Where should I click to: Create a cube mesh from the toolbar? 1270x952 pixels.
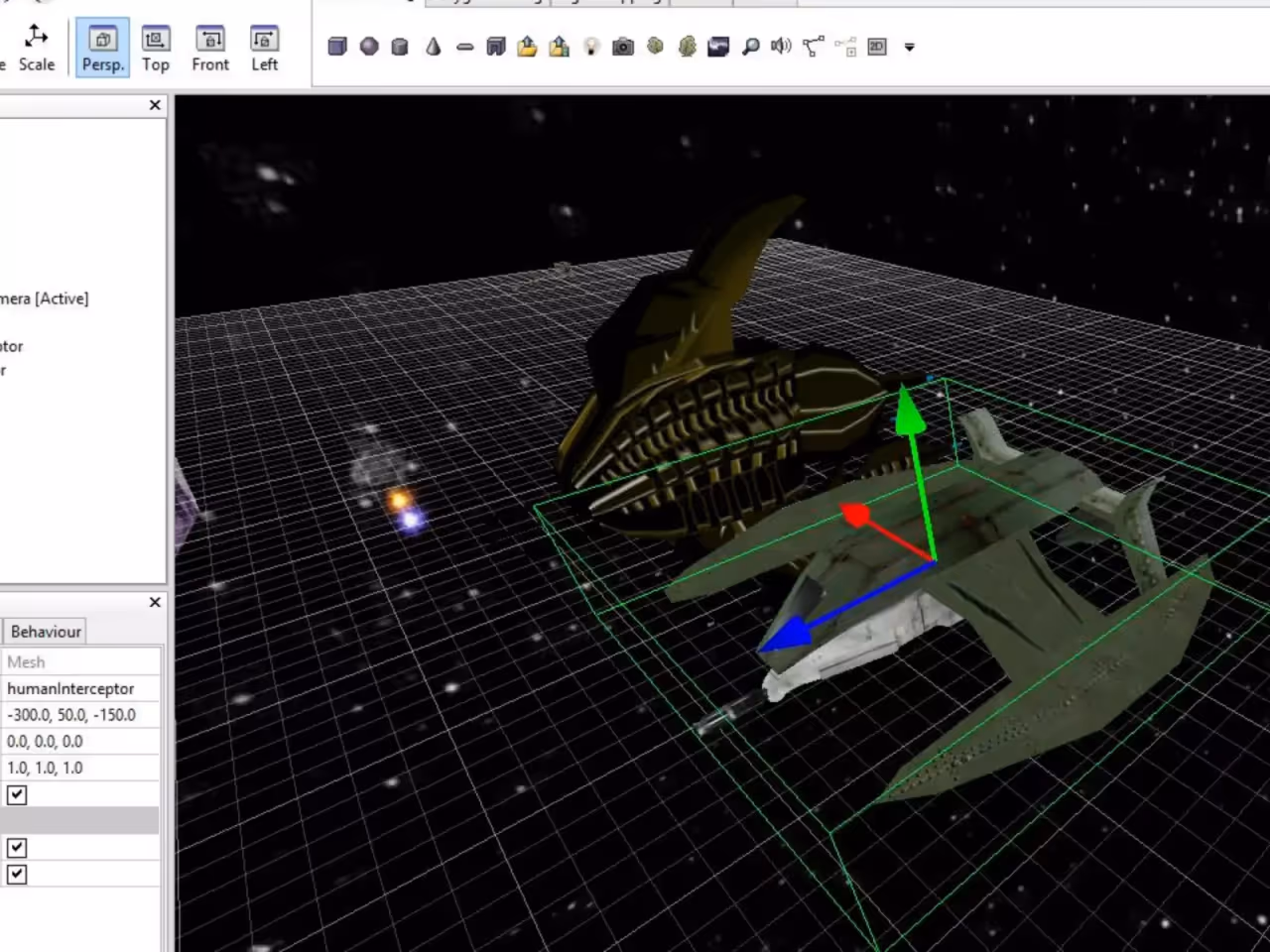tap(337, 46)
